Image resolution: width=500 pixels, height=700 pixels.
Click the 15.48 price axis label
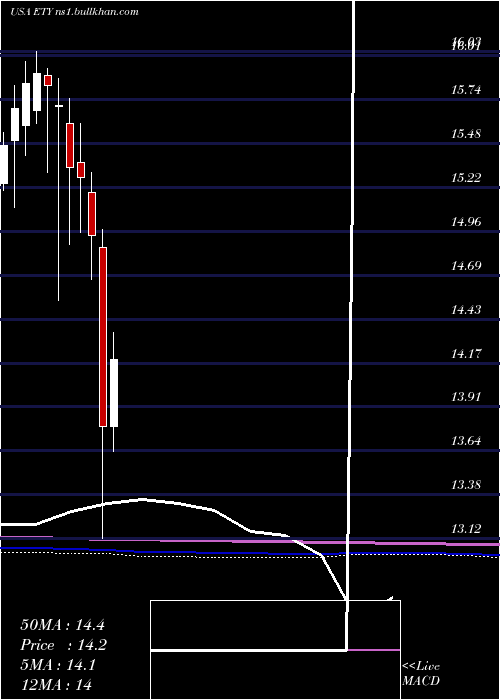coord(466,133)
